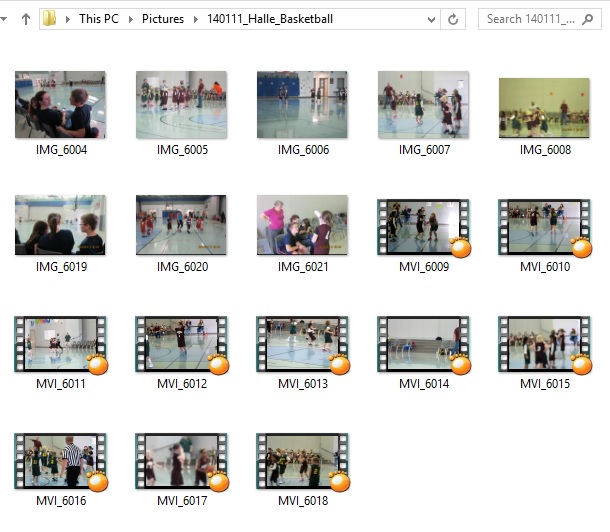
Task: Click the IMG_6020 file name
Action: click(182, 267)
